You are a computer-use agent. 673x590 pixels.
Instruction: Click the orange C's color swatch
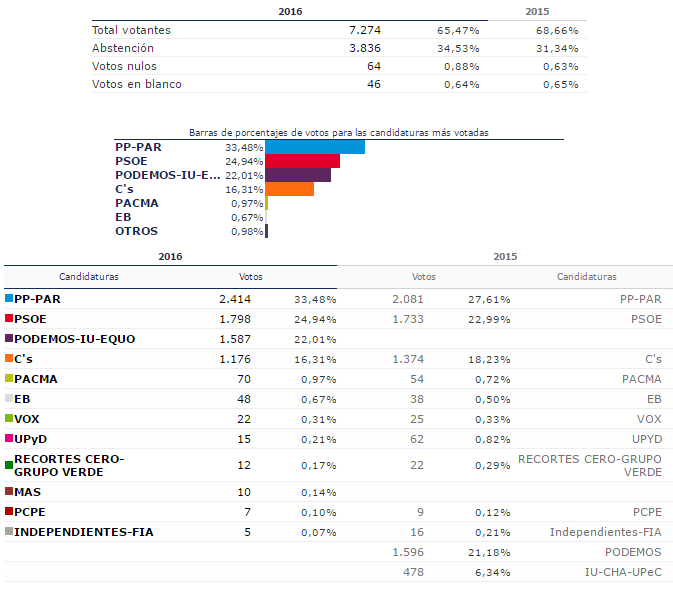(x=9, y=358)
